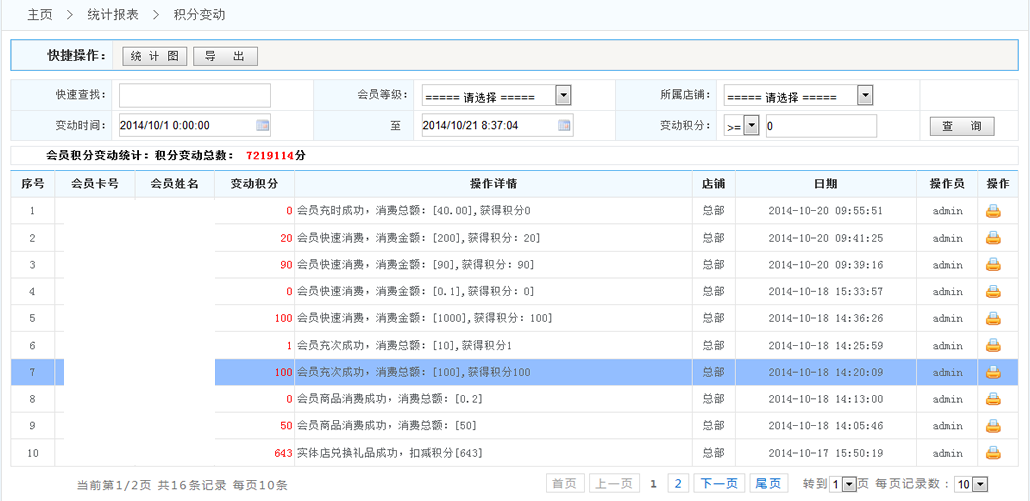Click print icon in highlighted row 7
Viewport: 1030px width, 501px height.
(x=992, y=372)
